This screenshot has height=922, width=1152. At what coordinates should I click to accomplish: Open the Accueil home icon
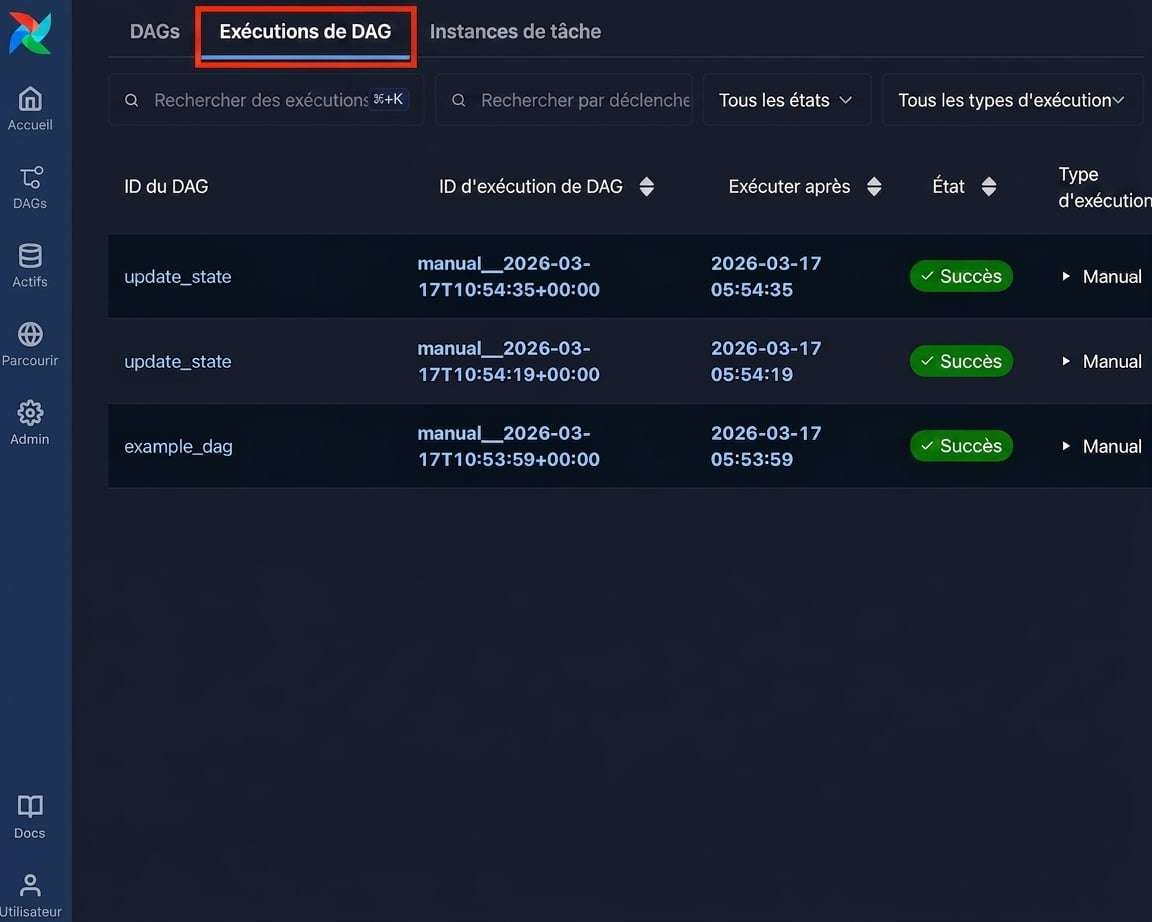[x=30, y=98]
